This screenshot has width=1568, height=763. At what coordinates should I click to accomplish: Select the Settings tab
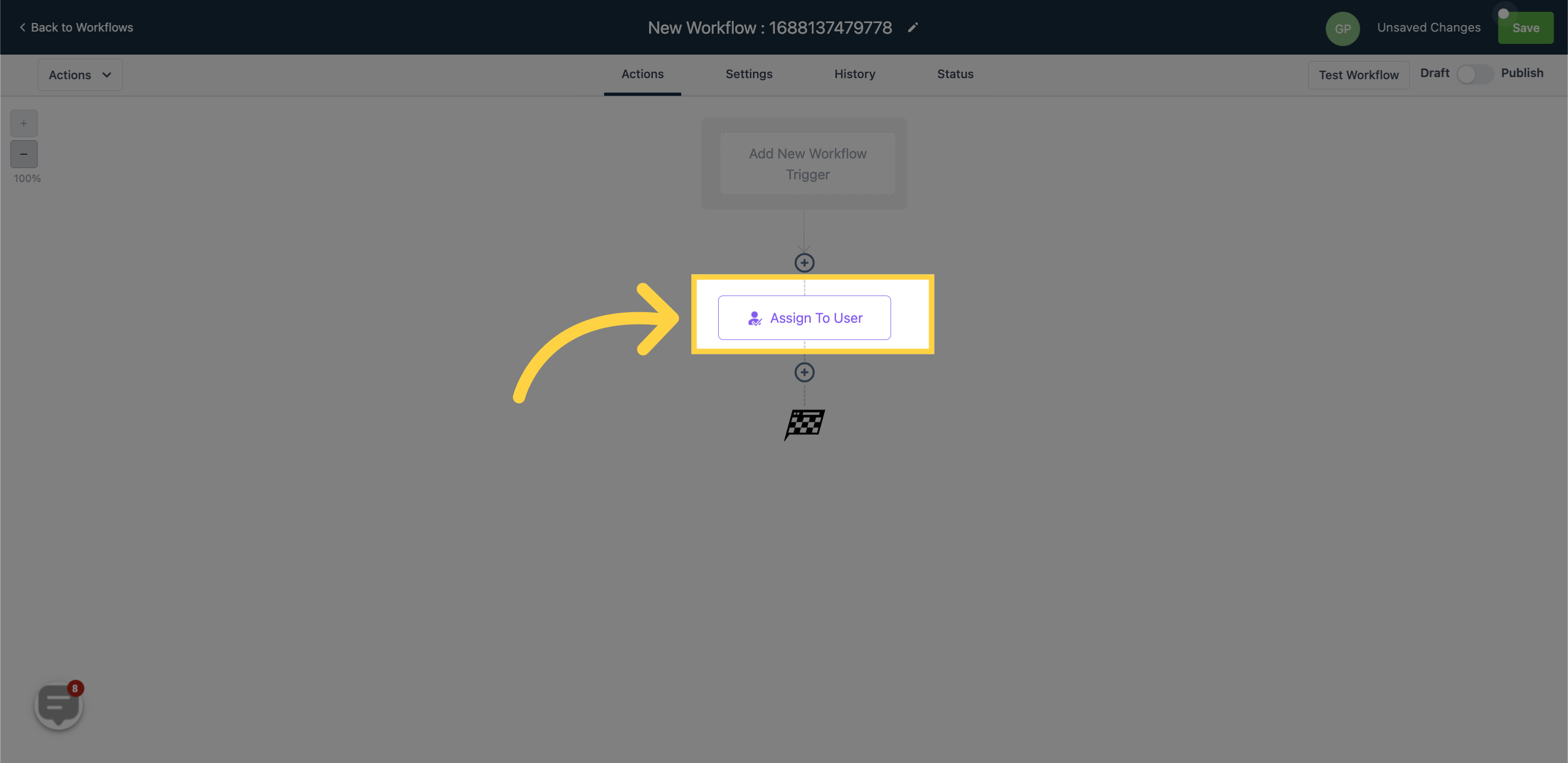[749, 73]
